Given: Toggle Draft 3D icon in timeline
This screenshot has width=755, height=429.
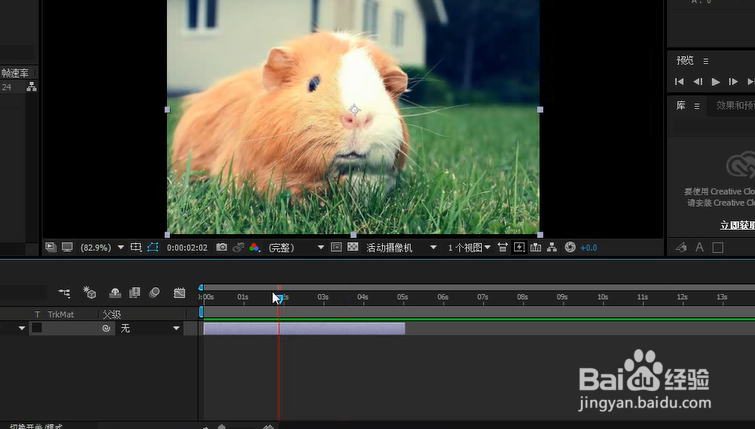Looking at the screenshot, I should (90, 292).
